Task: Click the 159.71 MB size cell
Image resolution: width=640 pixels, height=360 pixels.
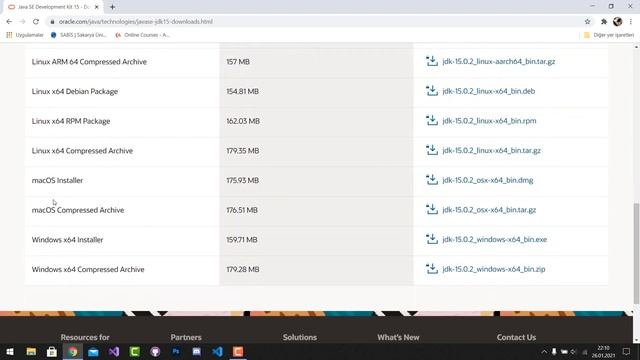Action: (316, 240)
